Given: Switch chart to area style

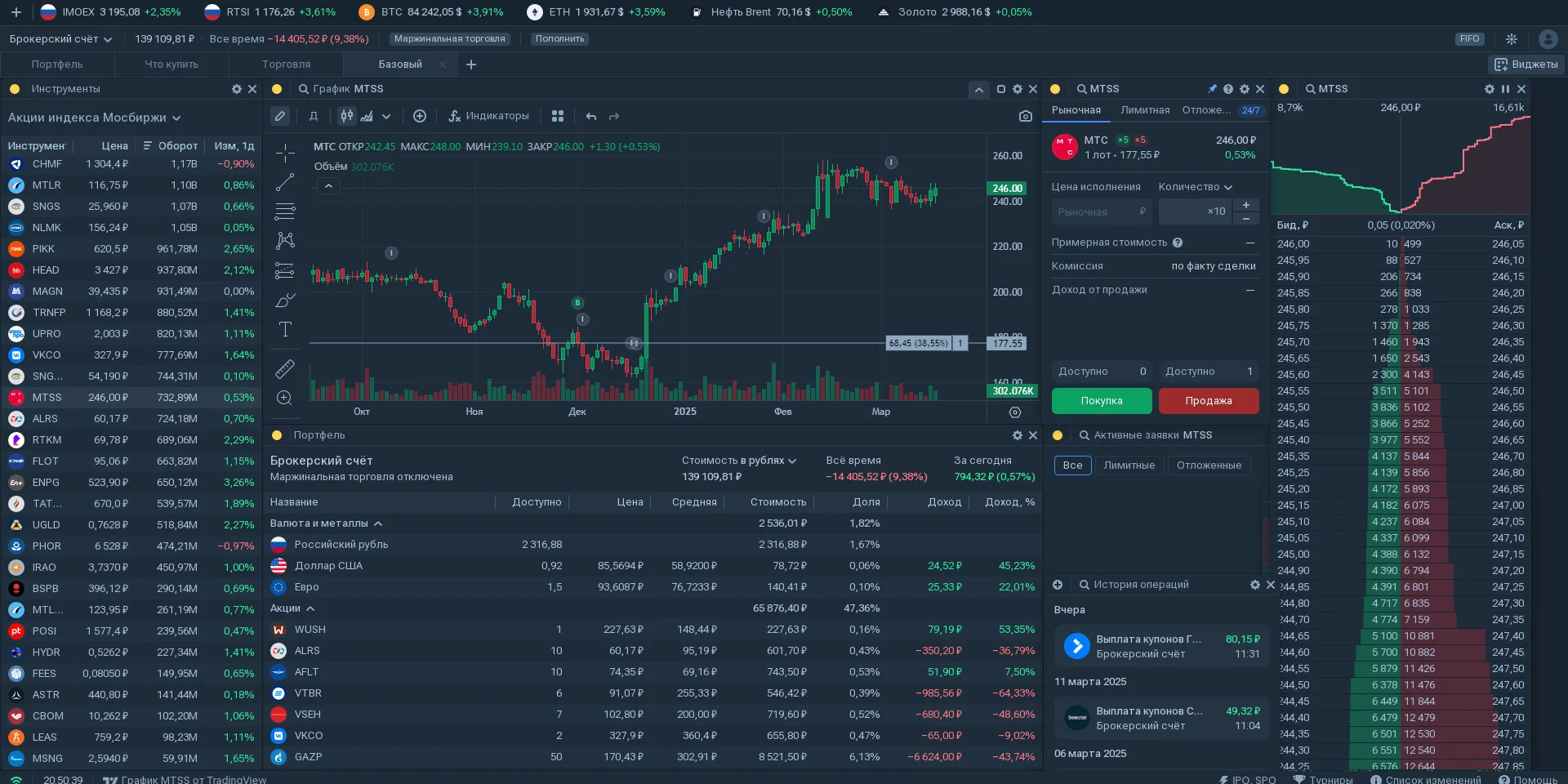Looking at the screenshot, I should click(367, 117).
